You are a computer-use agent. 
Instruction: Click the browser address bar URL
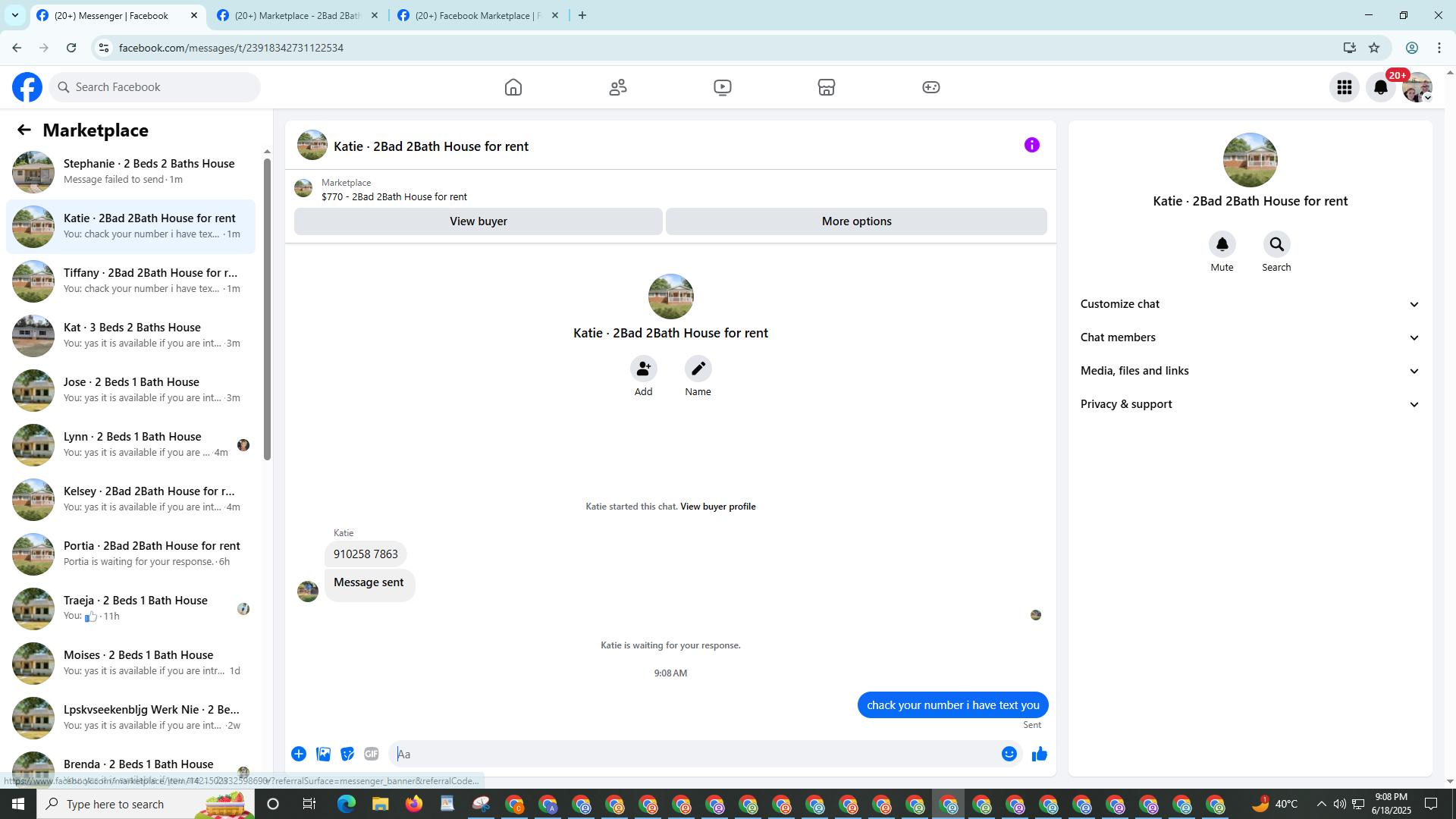231,48
